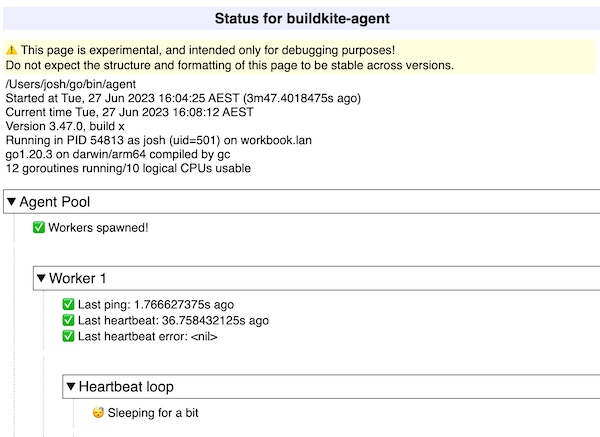Click the Worker 1 section heading
Screen dimensions: 600x437
click(x=77, y=278)
